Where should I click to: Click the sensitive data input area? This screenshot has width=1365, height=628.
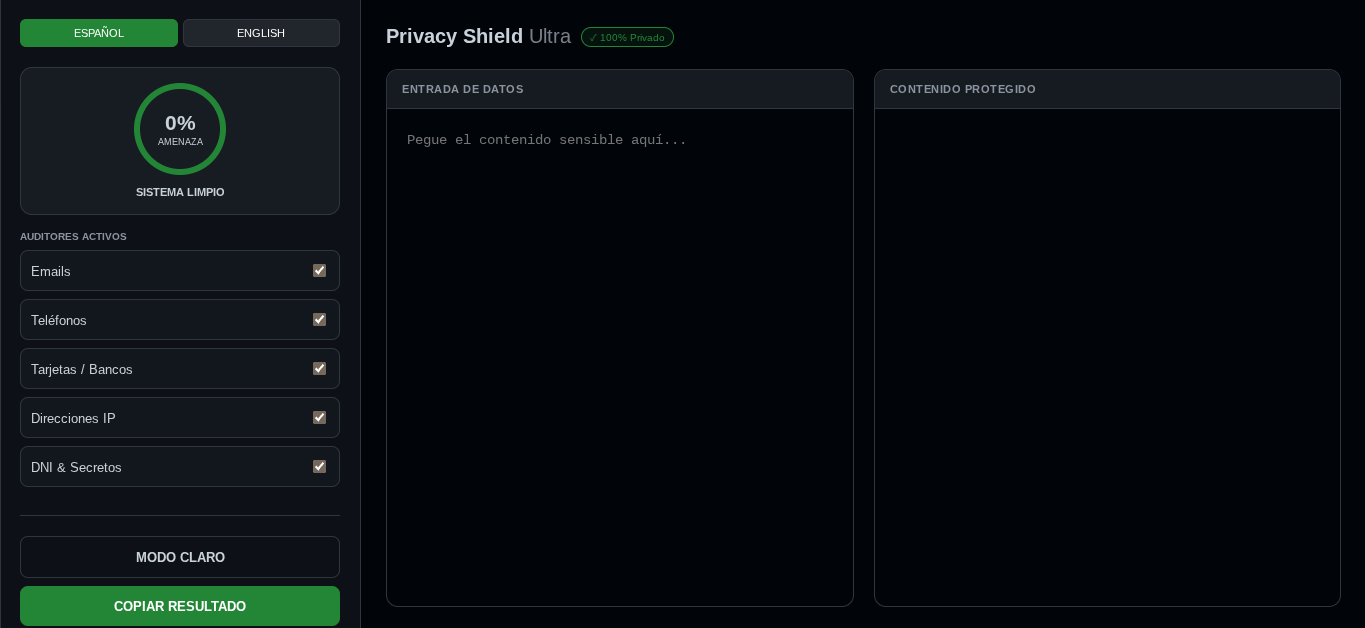619,350
